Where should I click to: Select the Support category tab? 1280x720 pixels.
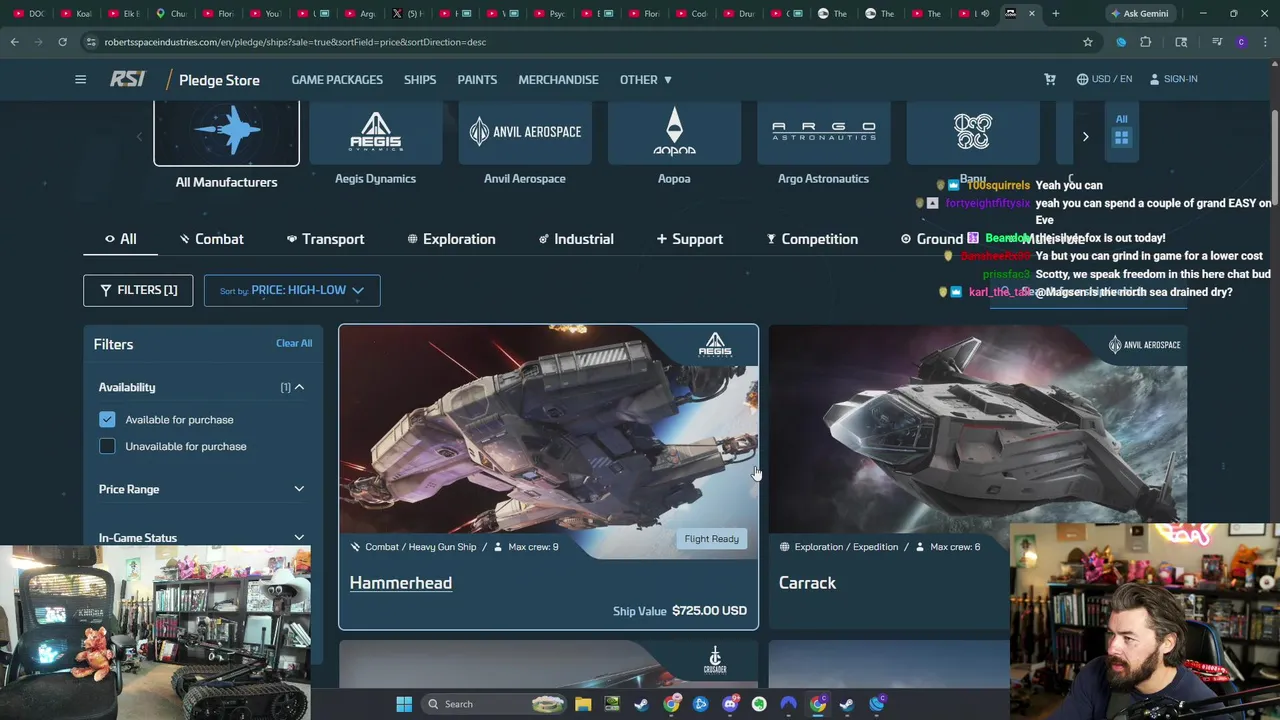[x=689, y=239]
